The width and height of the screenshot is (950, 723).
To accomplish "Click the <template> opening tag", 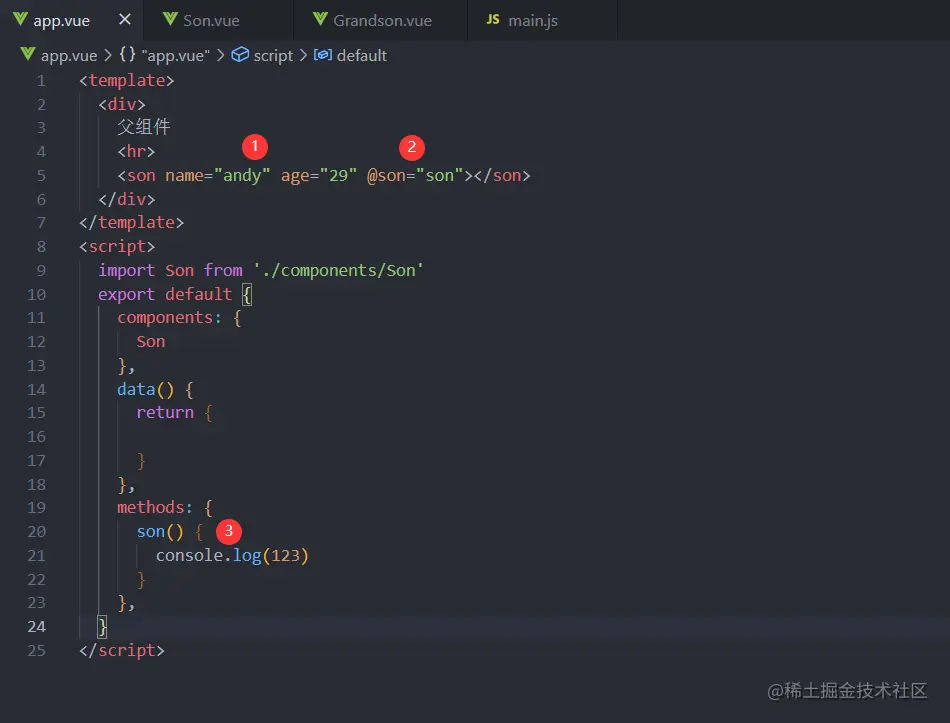I will 127,81.
